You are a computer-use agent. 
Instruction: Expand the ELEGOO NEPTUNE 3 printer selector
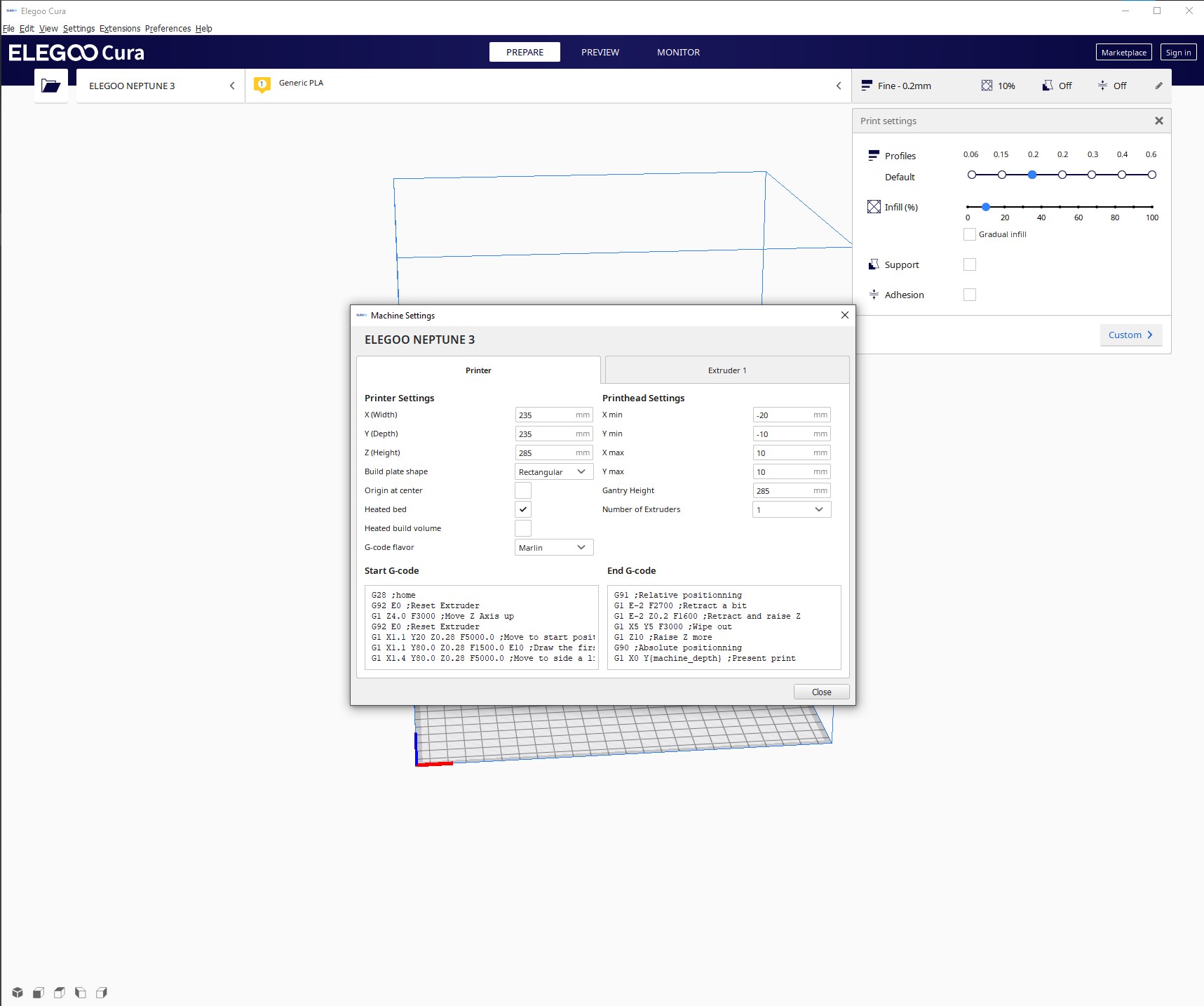tap(161, 86)
